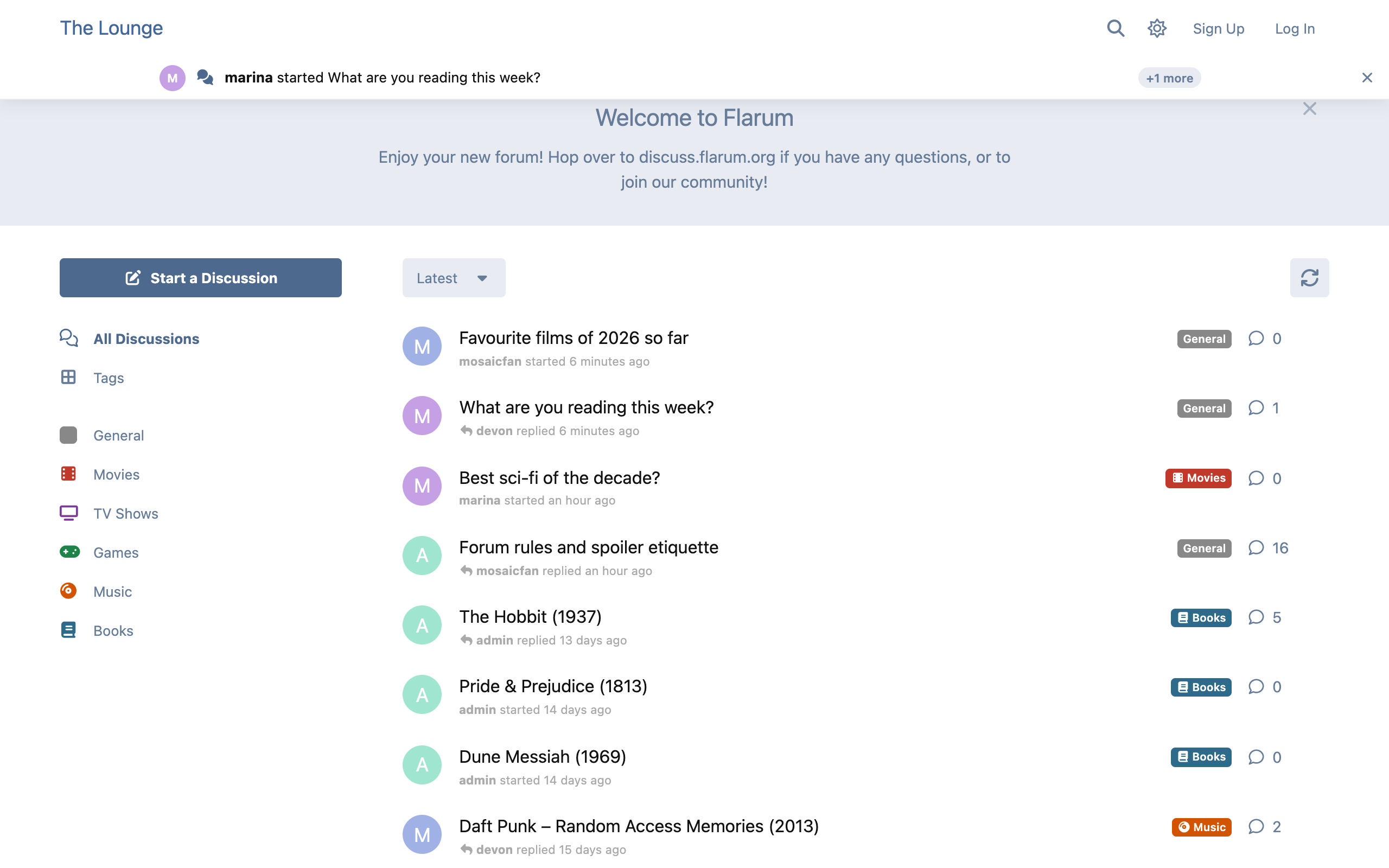Open Daft Punk Random Access Memories discussion
This screenshot has height=868, width=1389.
pyautogui.click(x=639, y=826)
